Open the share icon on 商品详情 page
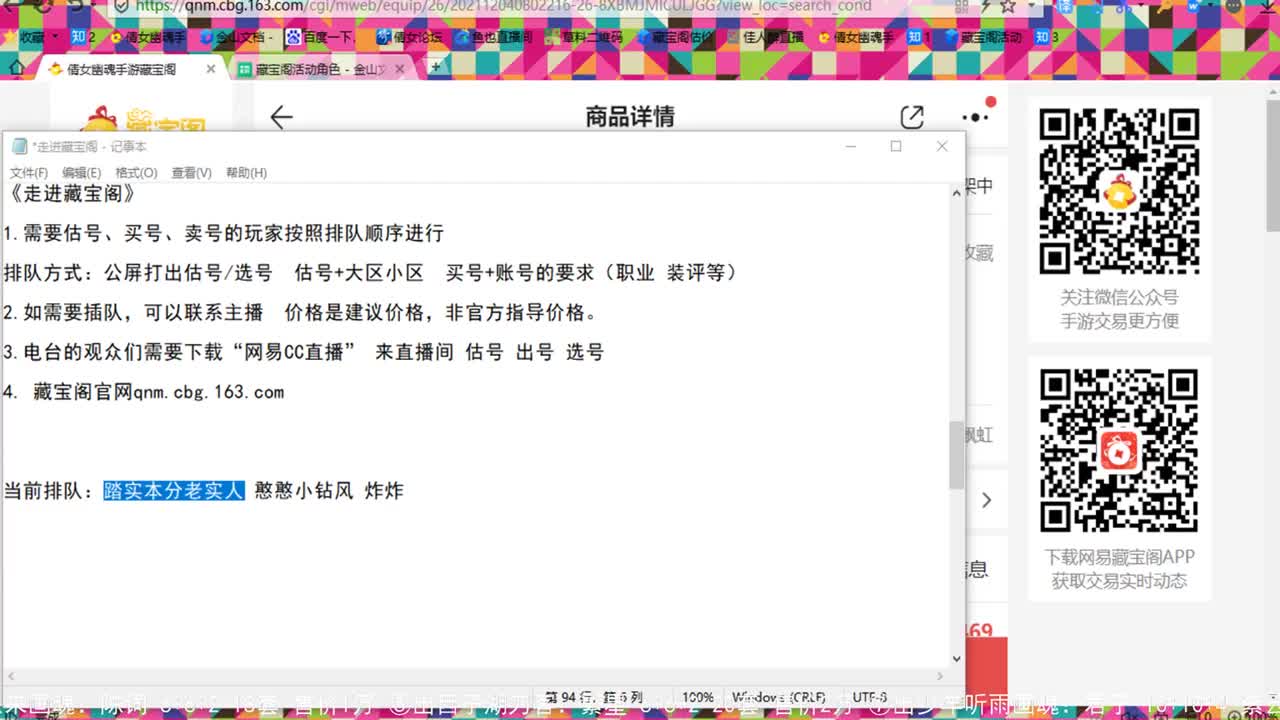The width and height of the screenshot is (1280, 720). coord(912,117)
